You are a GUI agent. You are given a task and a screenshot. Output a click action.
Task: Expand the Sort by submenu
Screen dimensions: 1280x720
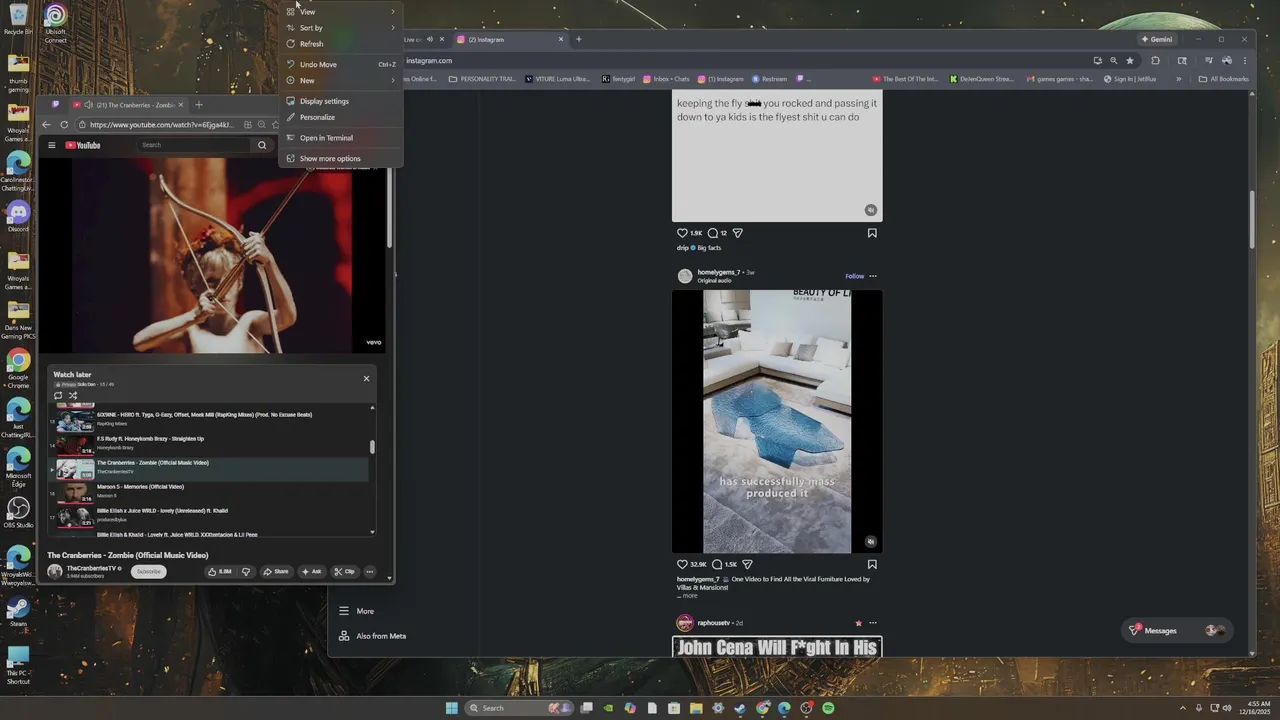pos(340,28)
